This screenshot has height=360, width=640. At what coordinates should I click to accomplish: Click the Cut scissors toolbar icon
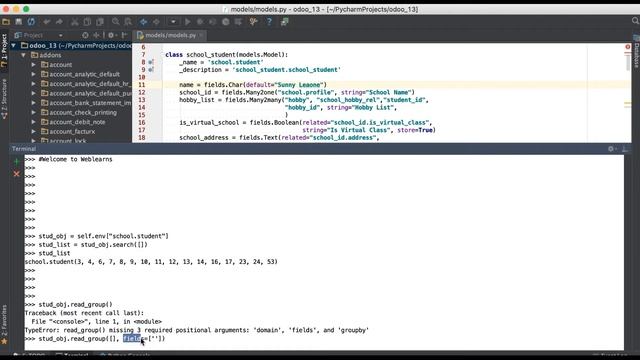coord(75,22)
